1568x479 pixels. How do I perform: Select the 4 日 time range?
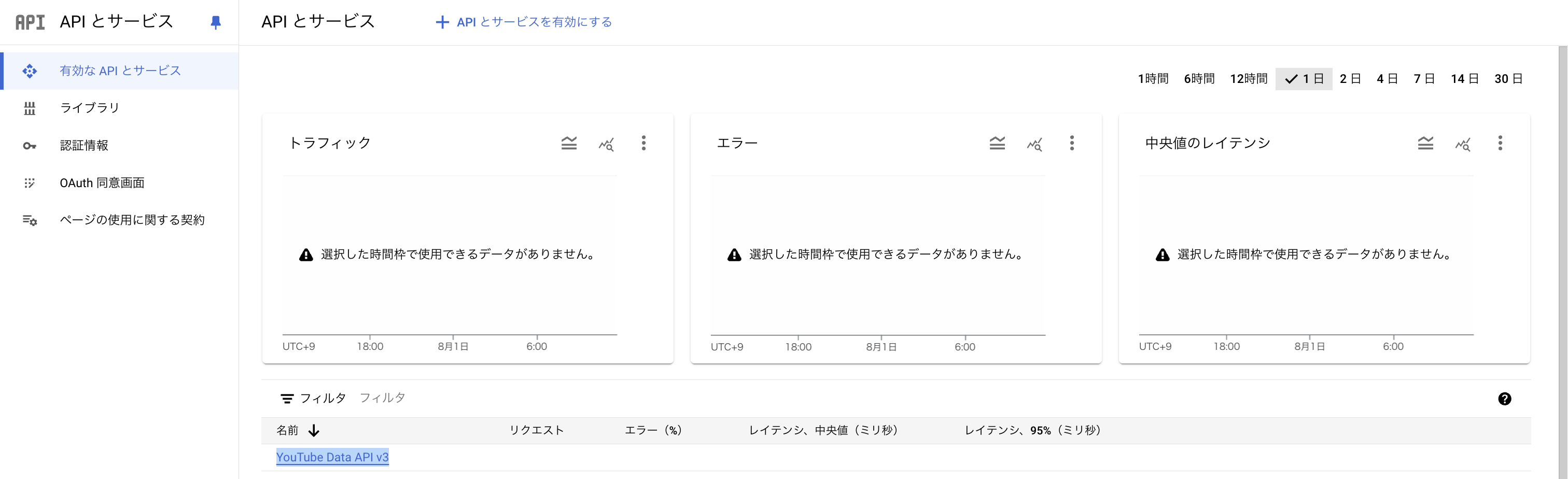point(1387,79)
